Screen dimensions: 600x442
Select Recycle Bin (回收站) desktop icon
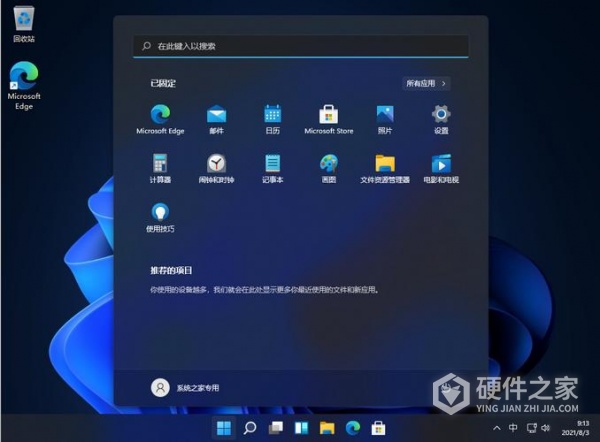click(24, 25)
